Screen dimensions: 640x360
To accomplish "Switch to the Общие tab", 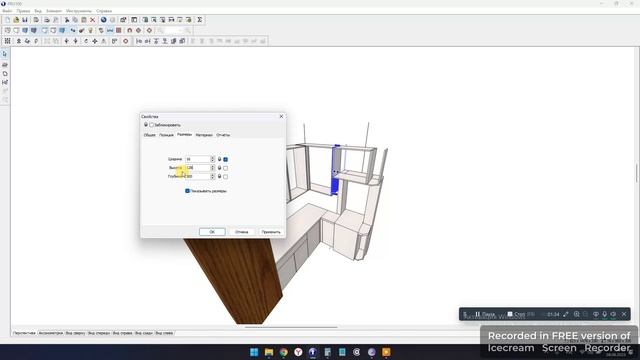I will coord(149,135).
